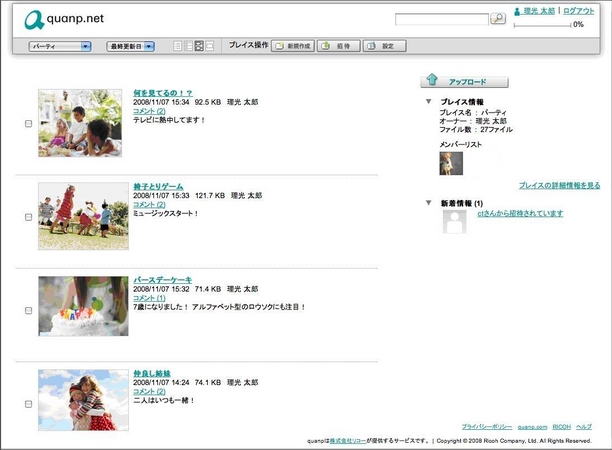The width and height of the screenshot is (612, 450).
Task: Click the 新規作成 new place button
Action: (293, 46)
